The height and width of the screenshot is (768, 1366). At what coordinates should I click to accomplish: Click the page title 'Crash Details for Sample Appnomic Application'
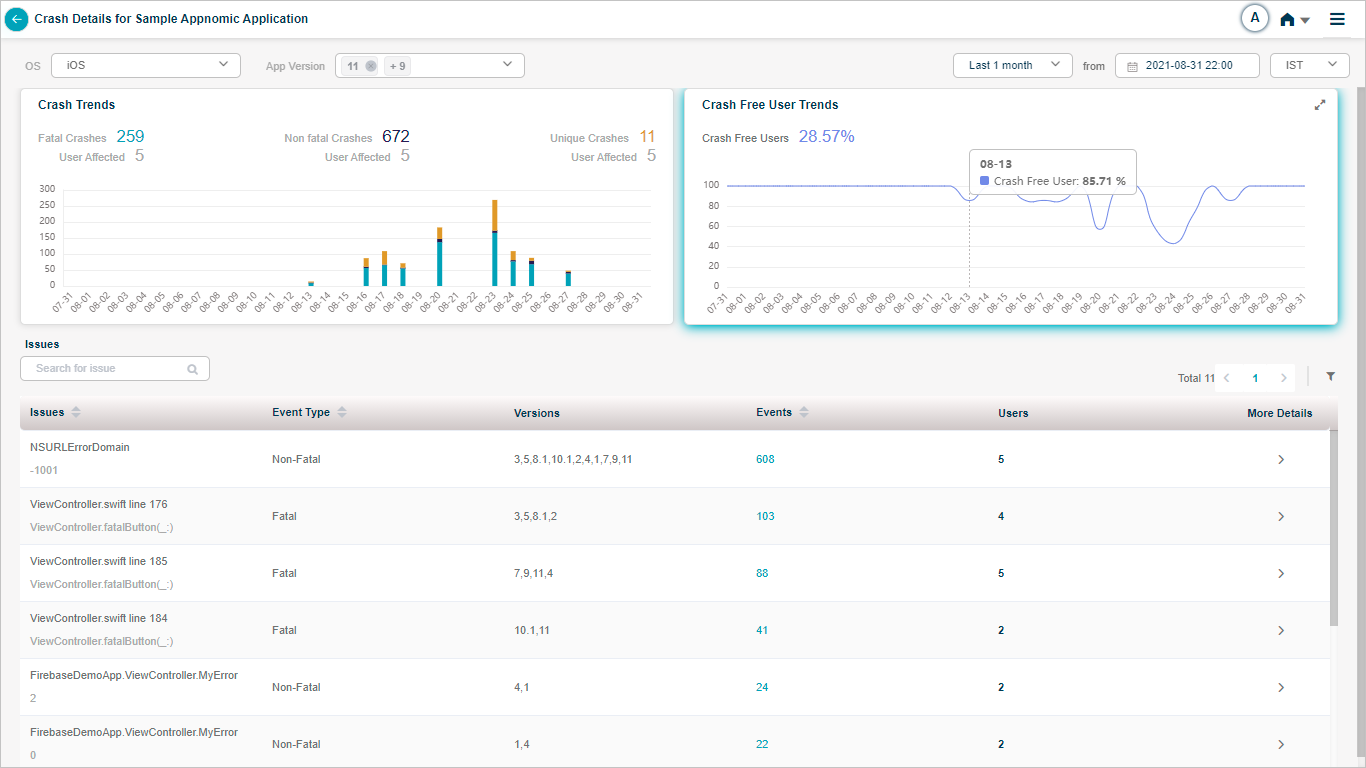coord(171,19)
